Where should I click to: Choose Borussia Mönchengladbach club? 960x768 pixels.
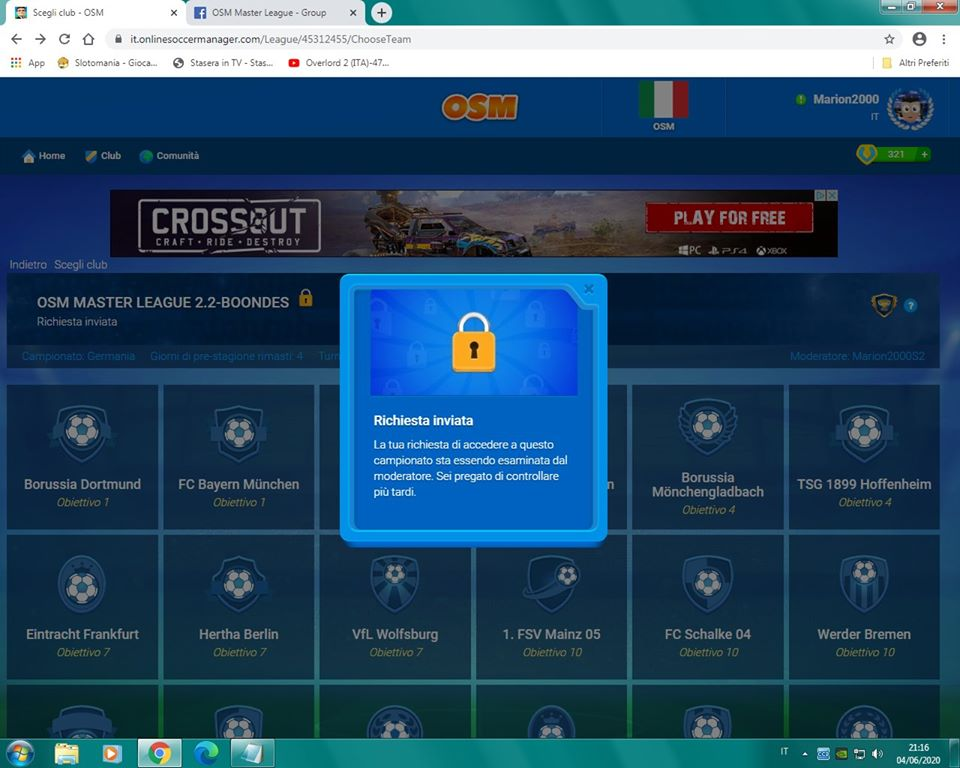708,457
